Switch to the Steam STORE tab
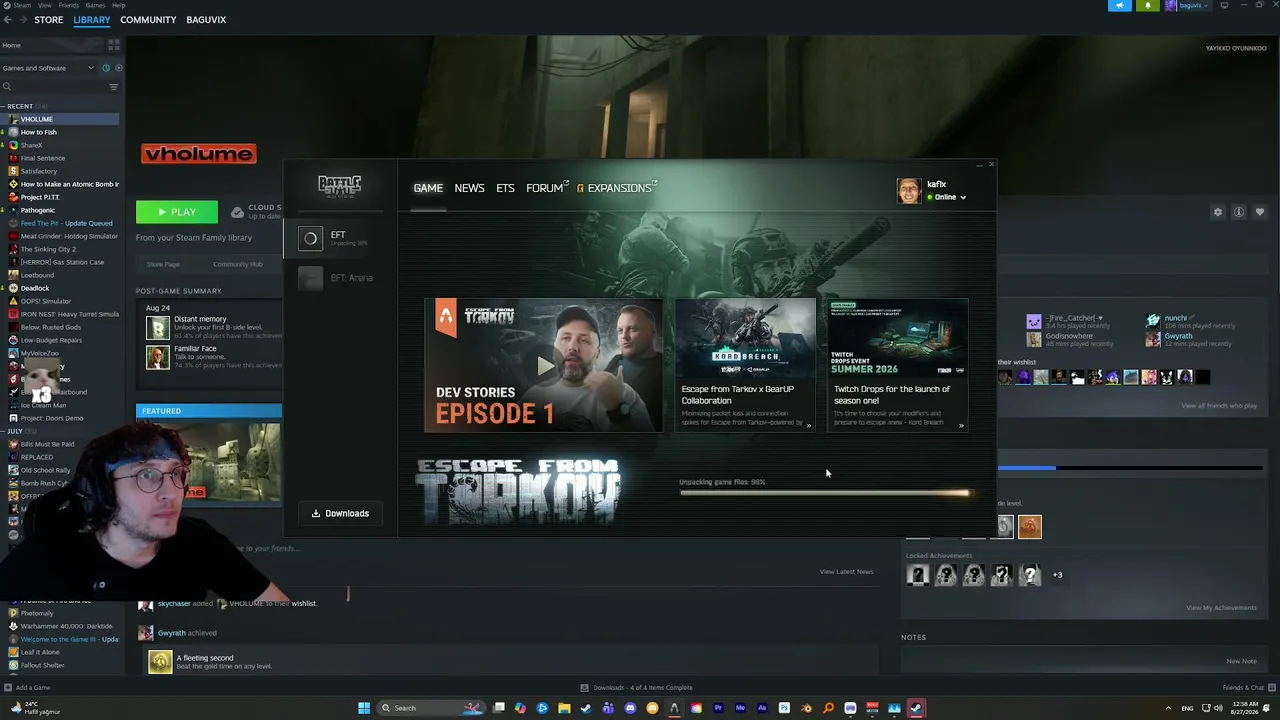 48,20
